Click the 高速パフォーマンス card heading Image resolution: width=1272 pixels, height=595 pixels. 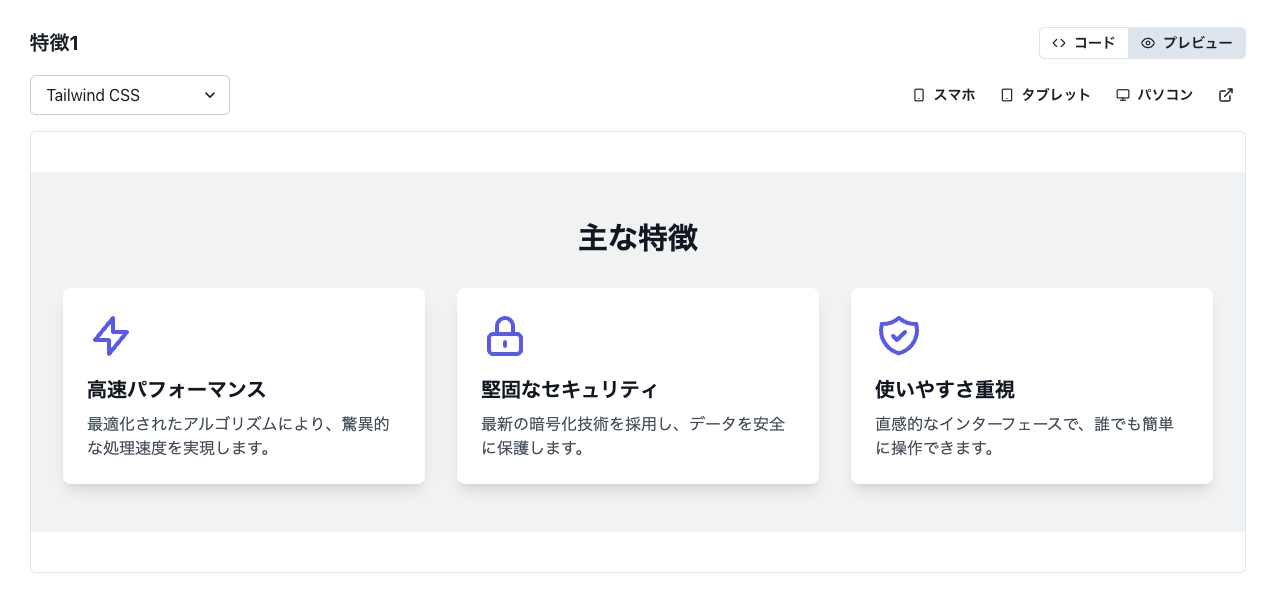point(177,389)
